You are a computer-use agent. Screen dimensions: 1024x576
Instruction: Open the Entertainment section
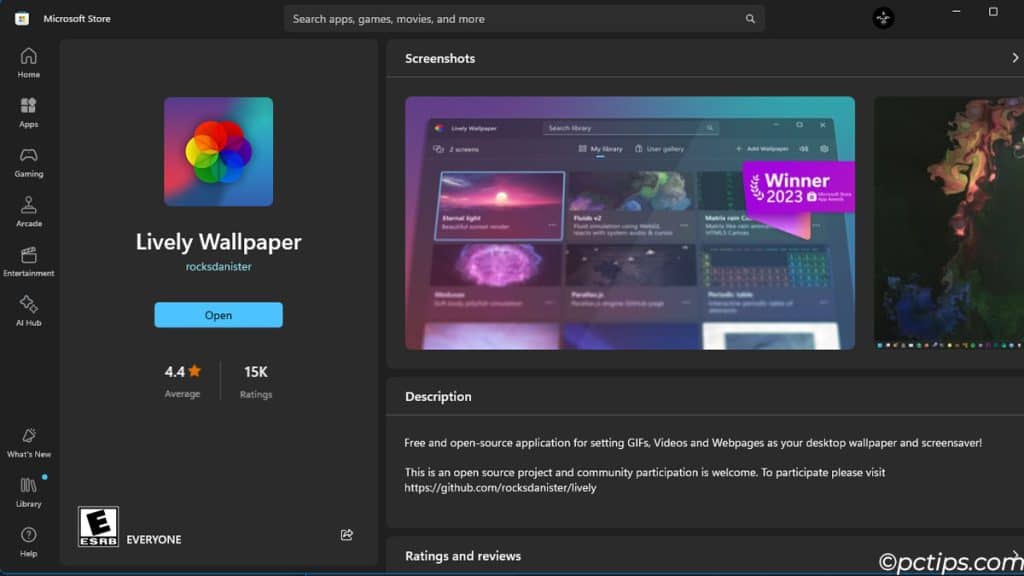[28, 262]
